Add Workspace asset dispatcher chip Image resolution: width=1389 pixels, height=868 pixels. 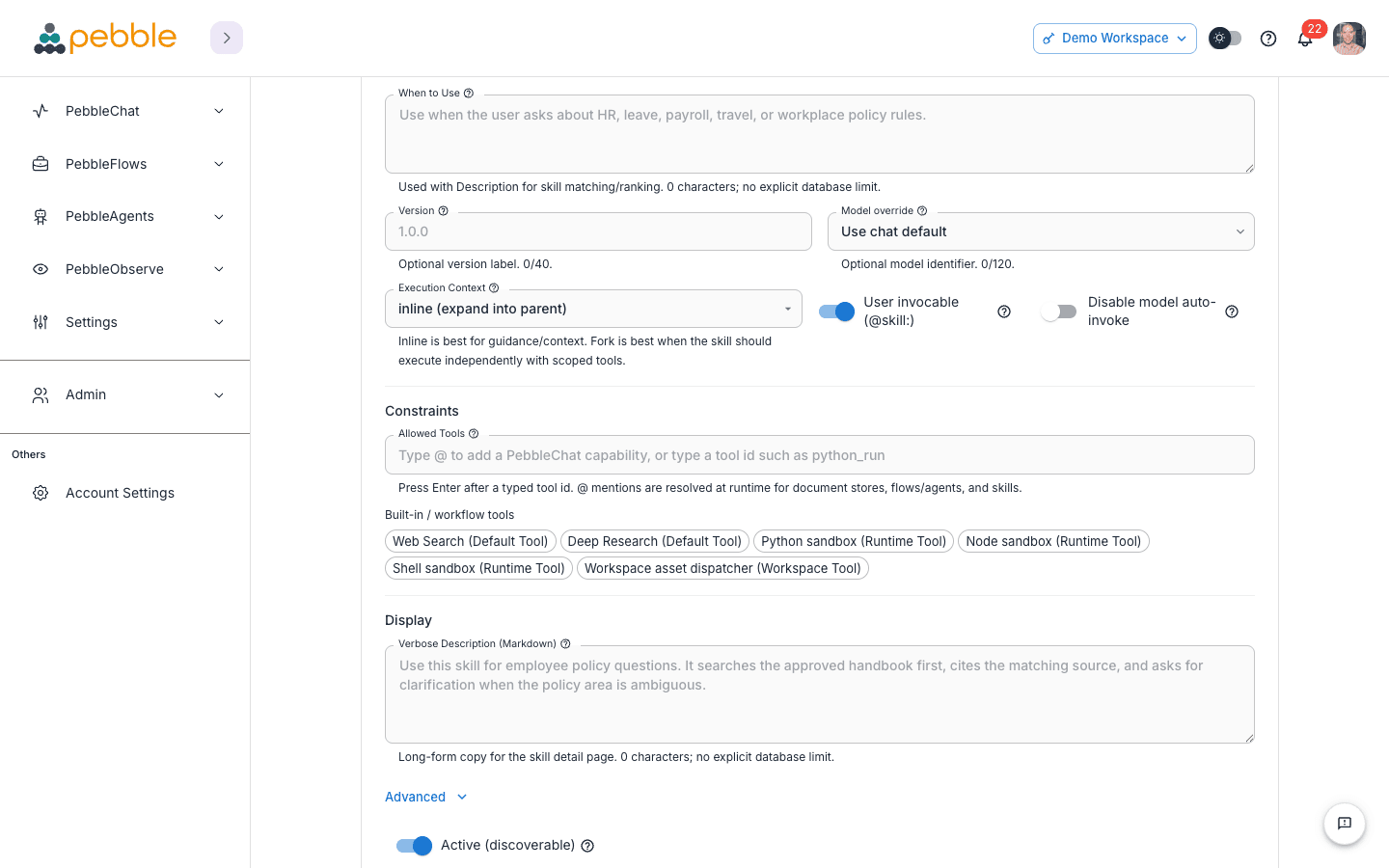tap(722, 568)
